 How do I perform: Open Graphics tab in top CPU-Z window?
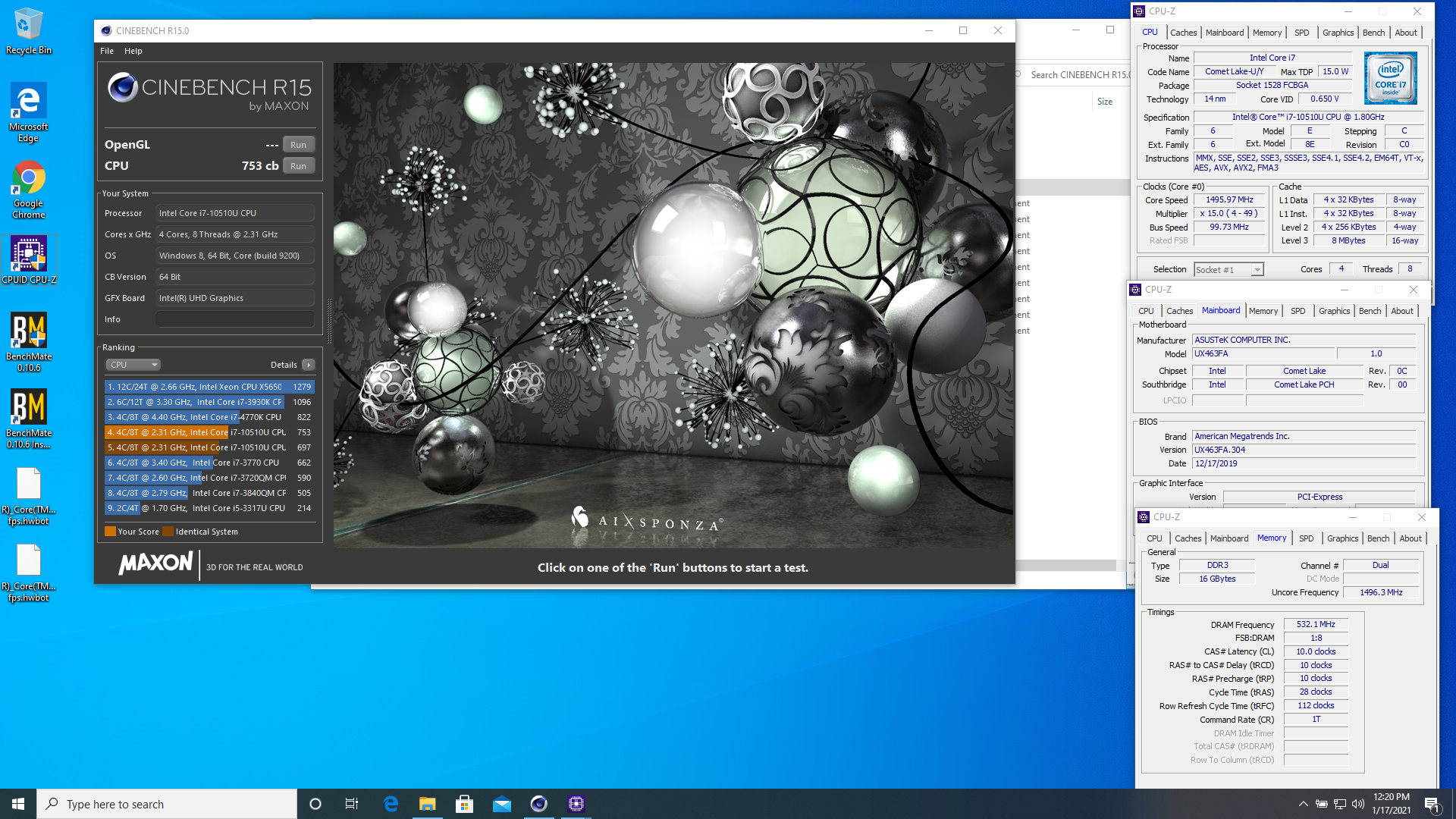pyautogui.click(x=1338, y=33)
